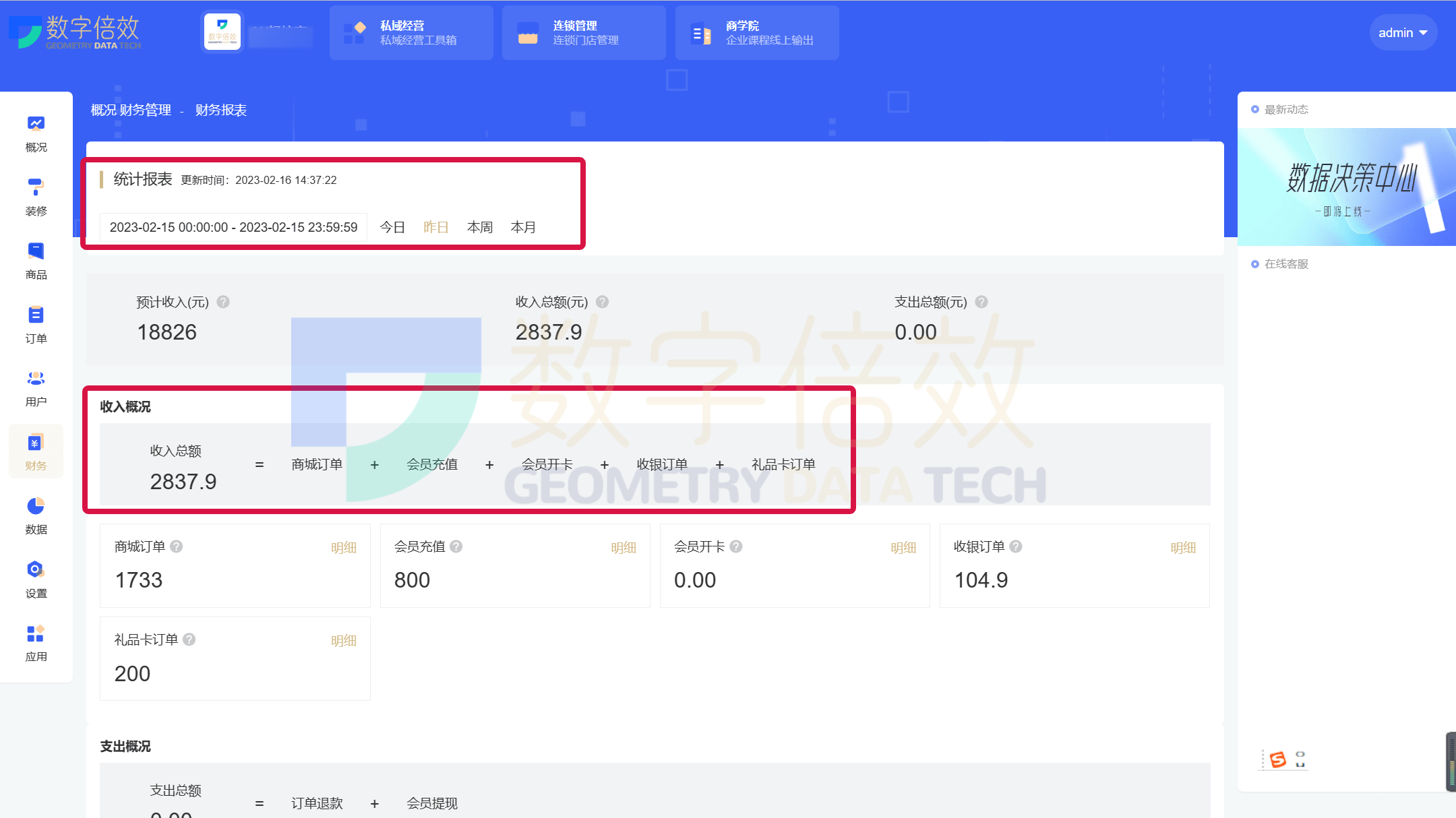Click the 18826 projected income value
This screenshot has height=818, width=1456.
tap(167, 332)
